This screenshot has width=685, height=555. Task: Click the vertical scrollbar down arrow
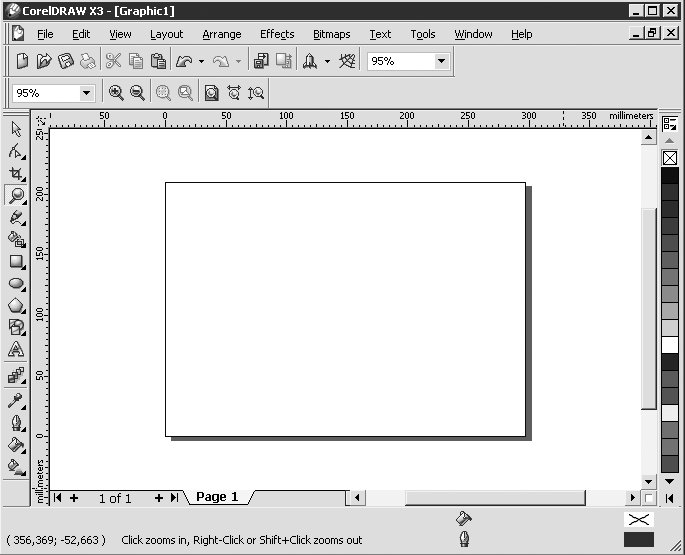(648, 482)
